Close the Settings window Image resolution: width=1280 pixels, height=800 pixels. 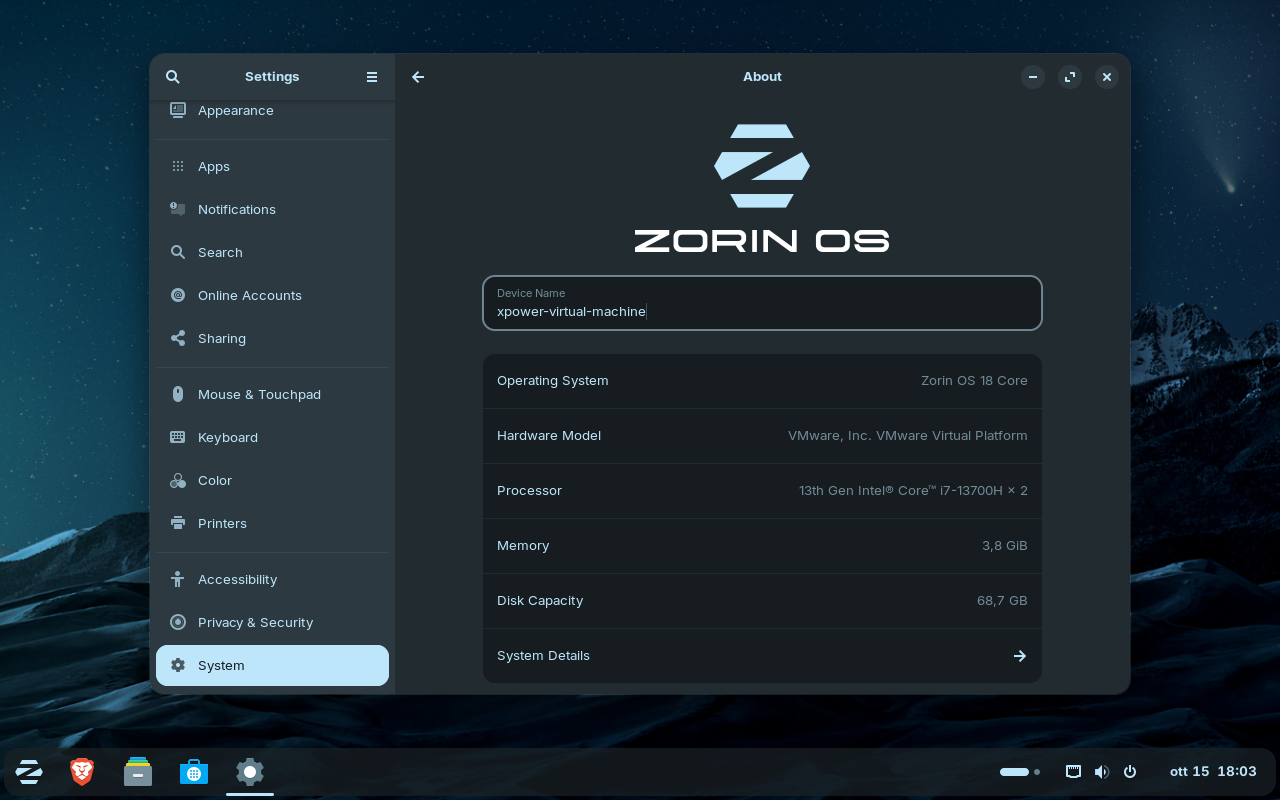click(x=1106, y=77)
